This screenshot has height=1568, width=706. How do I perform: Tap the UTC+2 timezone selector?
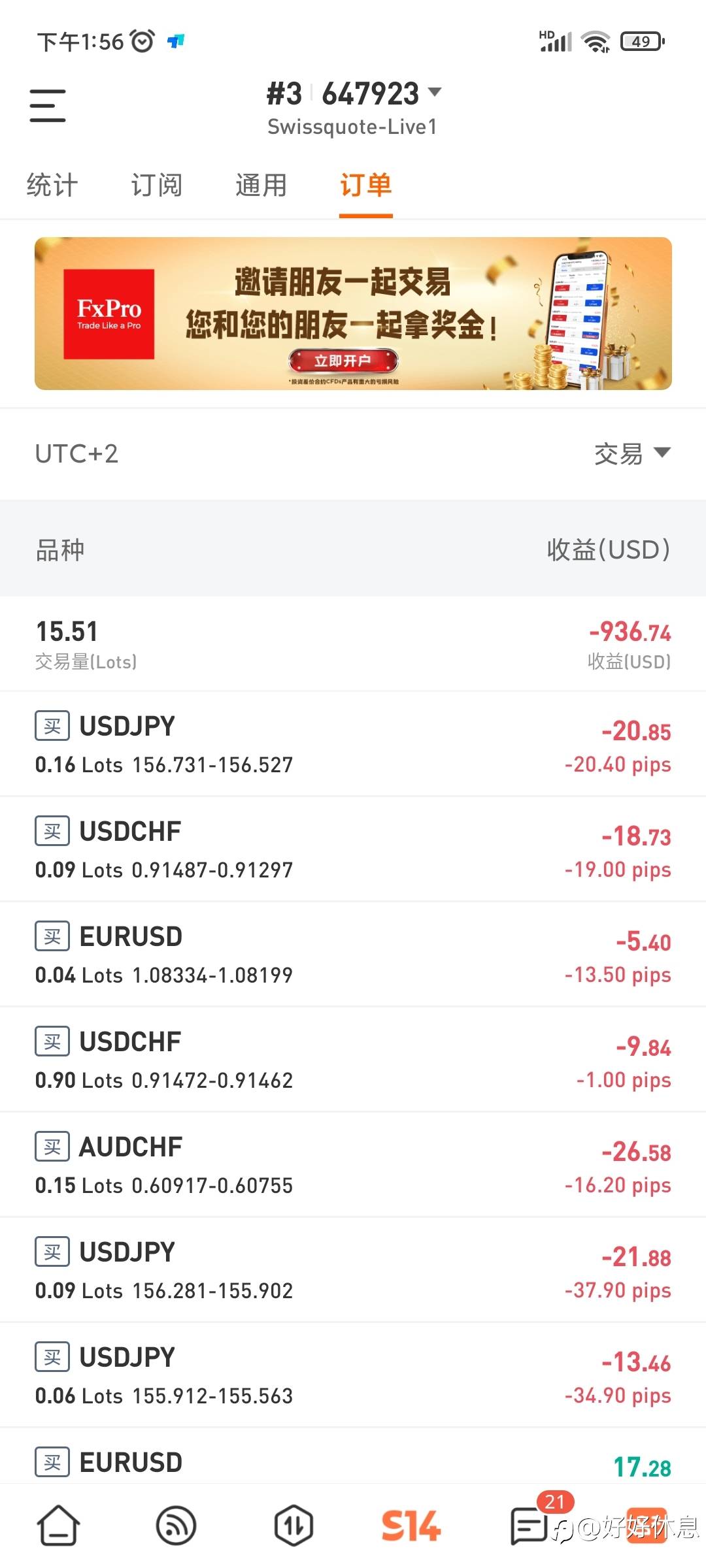tap(76, 453)
